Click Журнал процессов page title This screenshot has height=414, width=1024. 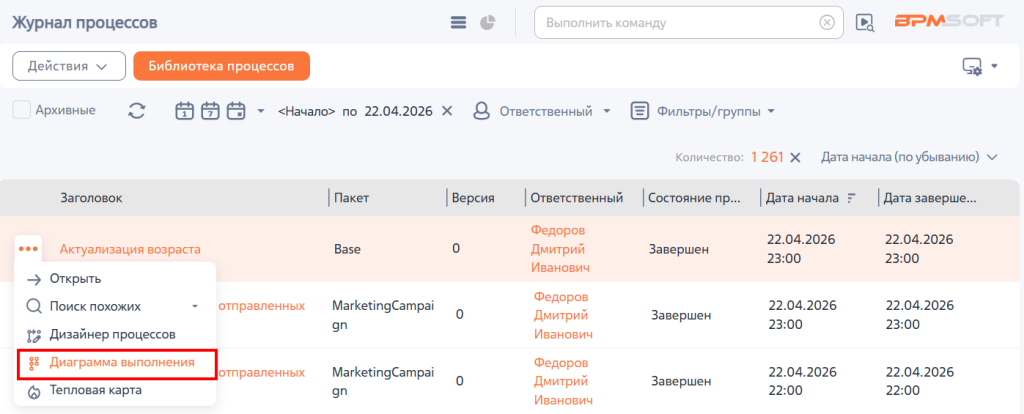[x=84, y=23]
